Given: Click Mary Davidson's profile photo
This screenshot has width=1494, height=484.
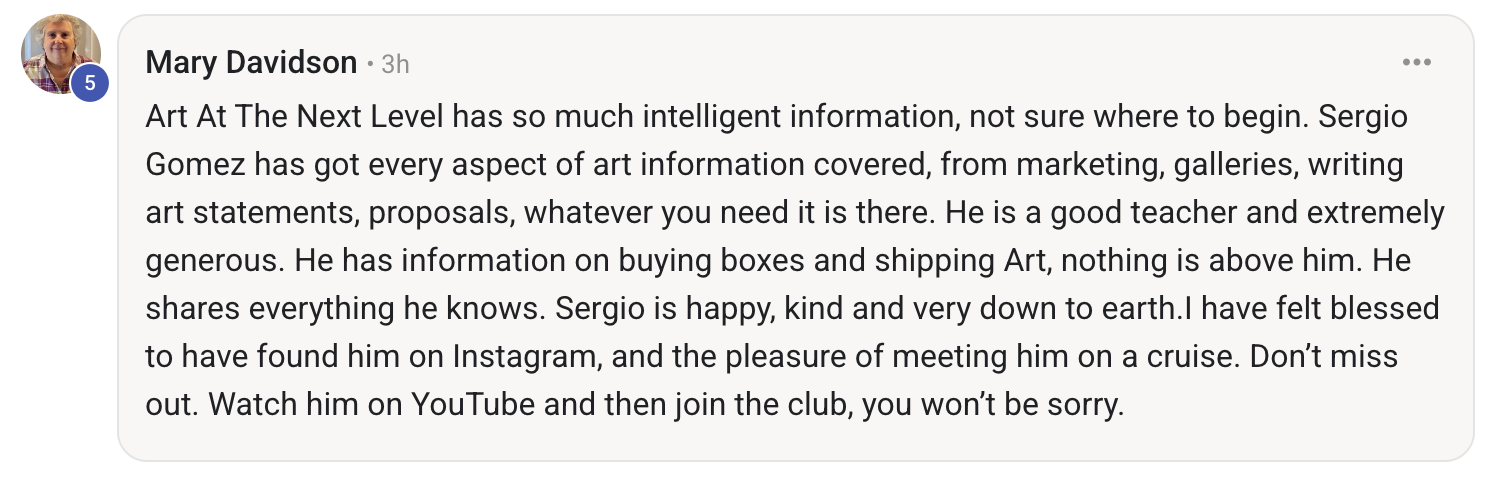Looking at the screenshot, I should (59, 52).
